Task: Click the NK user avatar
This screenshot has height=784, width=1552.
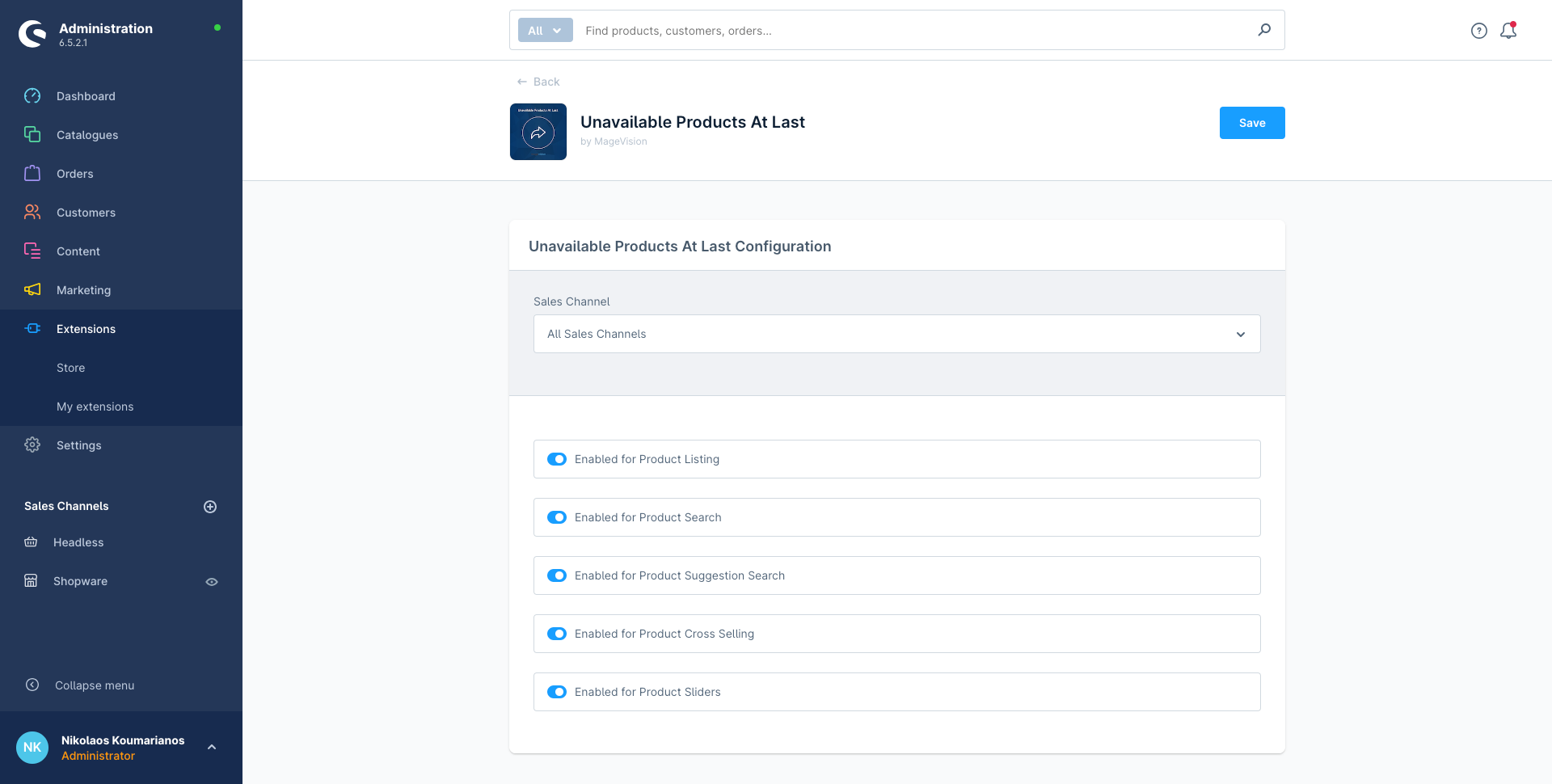Action: tap(32, 748)
